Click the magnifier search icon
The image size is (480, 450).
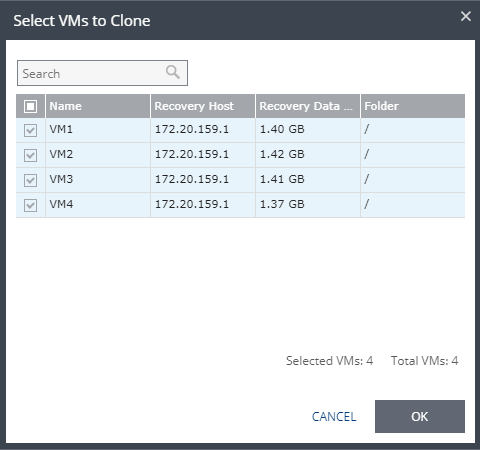pos(173,72)
